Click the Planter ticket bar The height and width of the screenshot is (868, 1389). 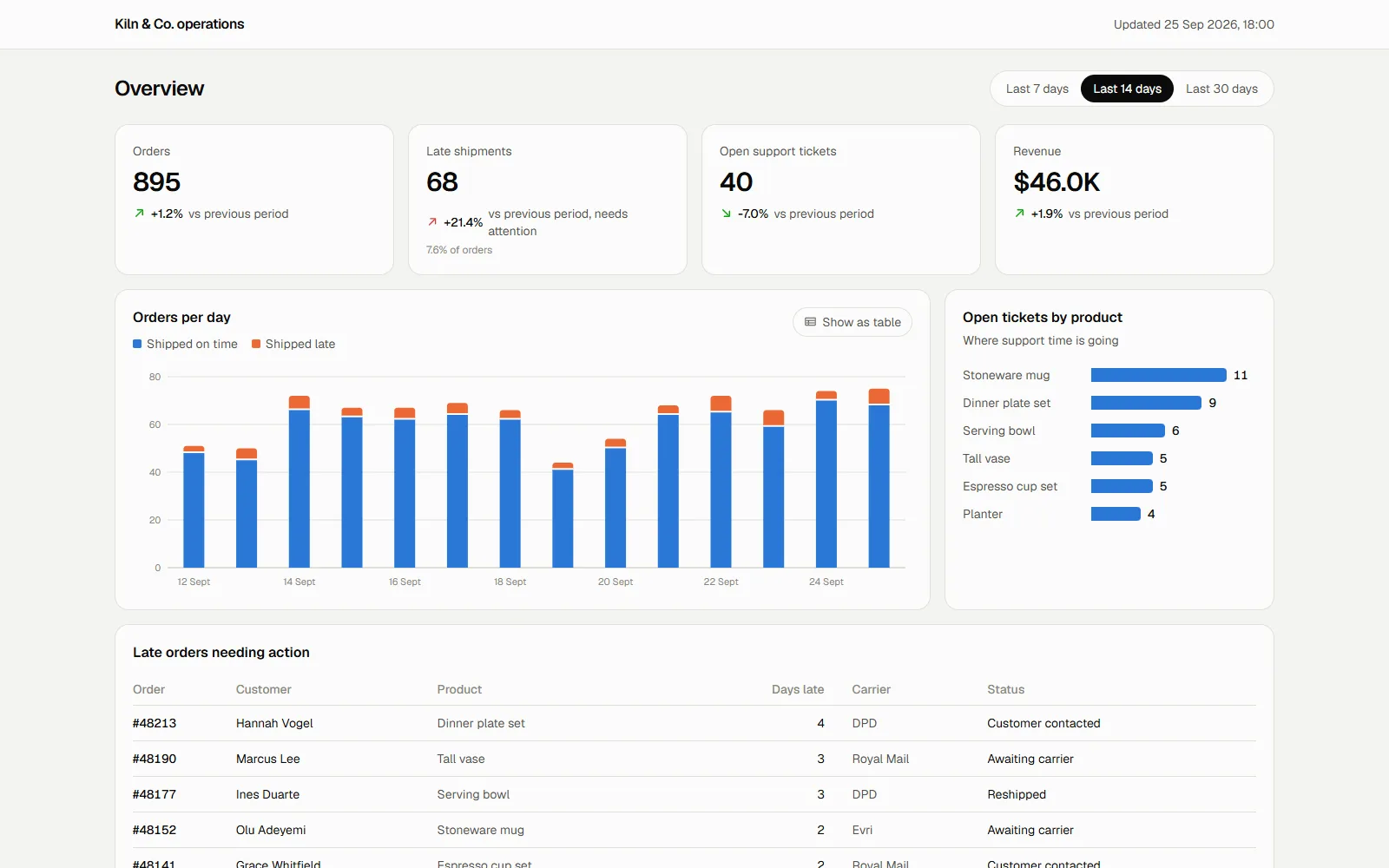(x=1116, y=514)
